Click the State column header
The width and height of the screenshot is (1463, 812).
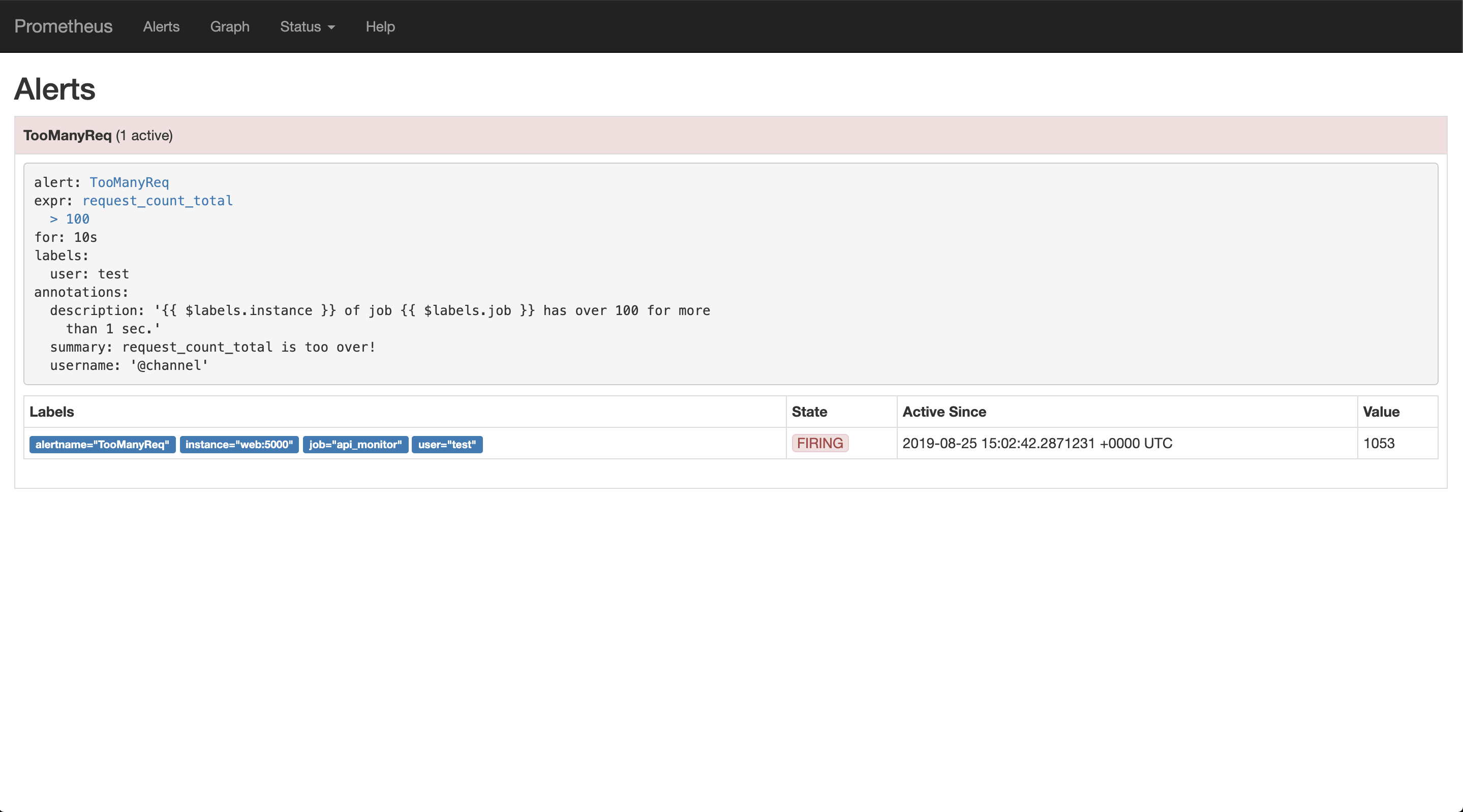(809, 412)
